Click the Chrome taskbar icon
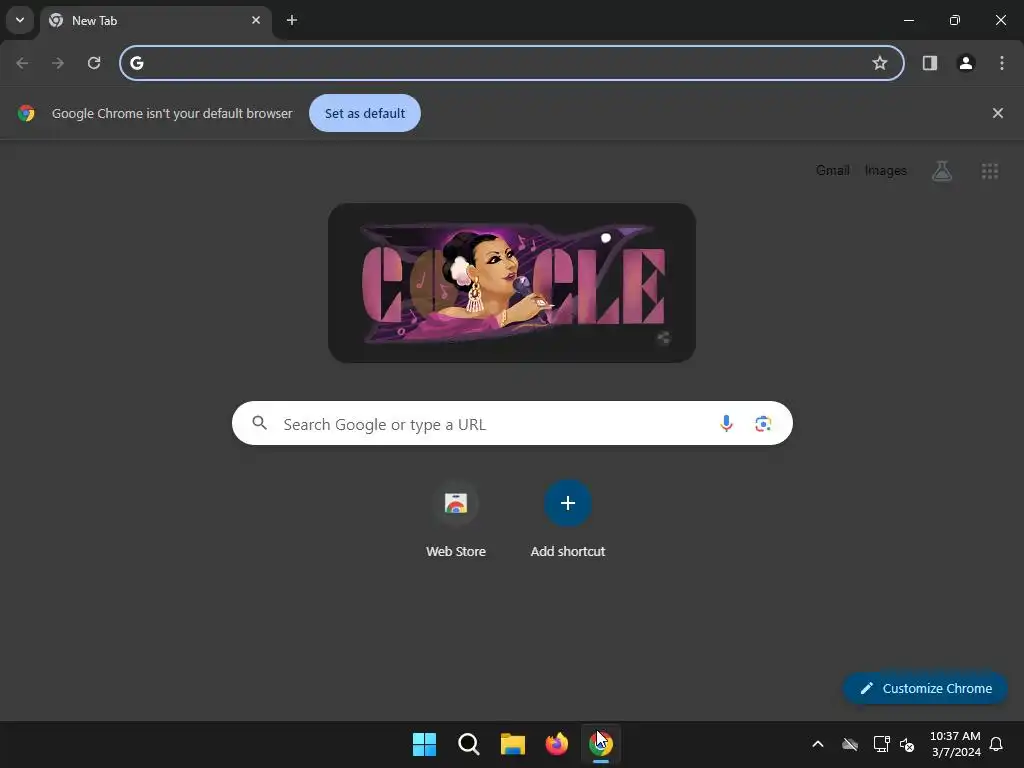The height and width of the screenshot is (768, 1024). [601, 744]
